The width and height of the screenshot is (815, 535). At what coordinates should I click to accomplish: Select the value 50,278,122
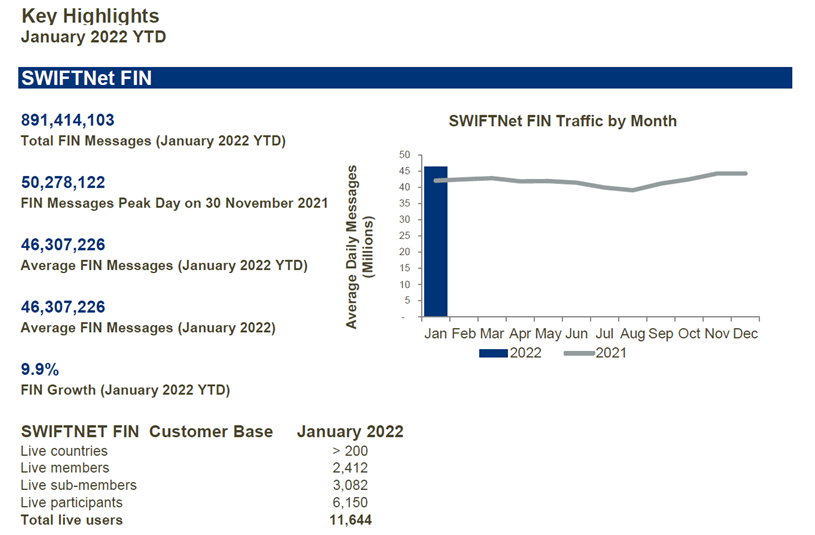point(63,182)
